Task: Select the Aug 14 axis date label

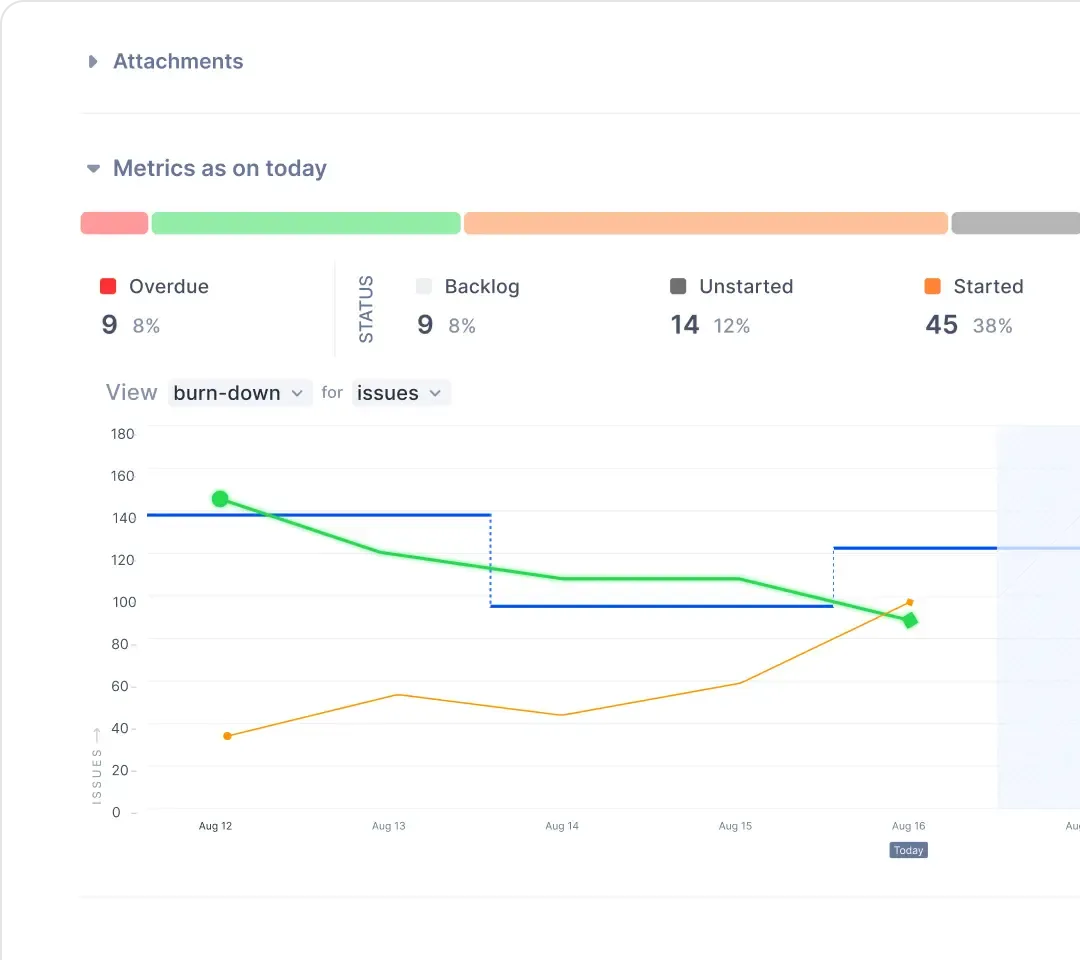Action: pyautogui.click(x=561, y=826)
